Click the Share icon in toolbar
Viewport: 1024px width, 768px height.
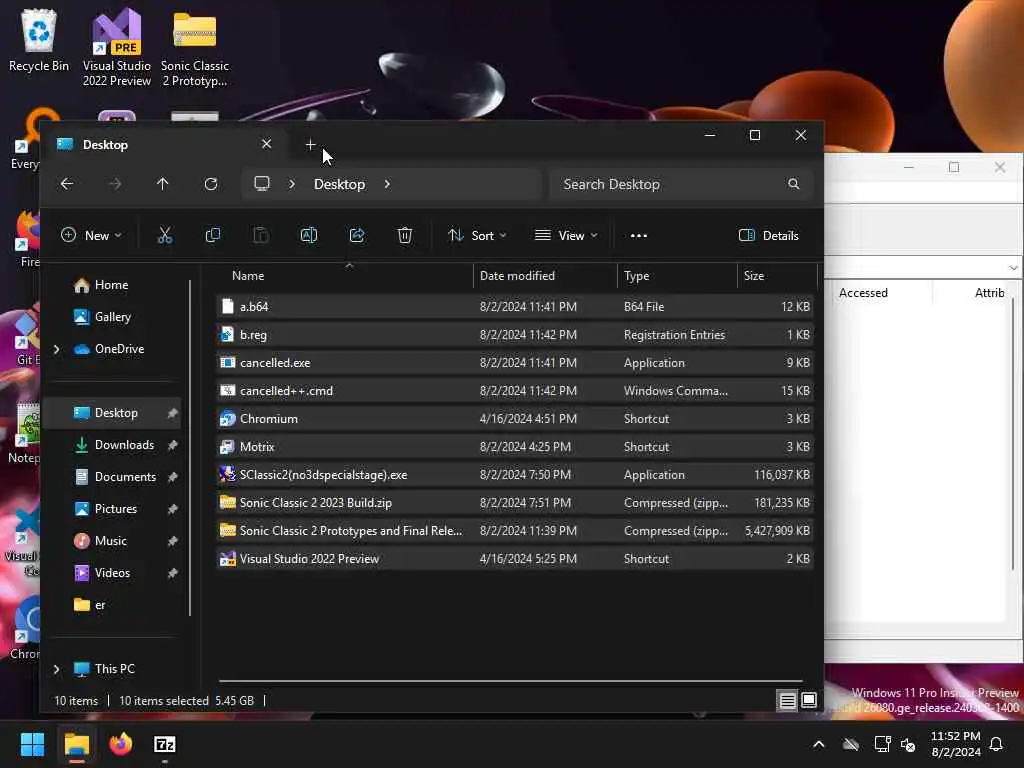(x=357, y=235)
